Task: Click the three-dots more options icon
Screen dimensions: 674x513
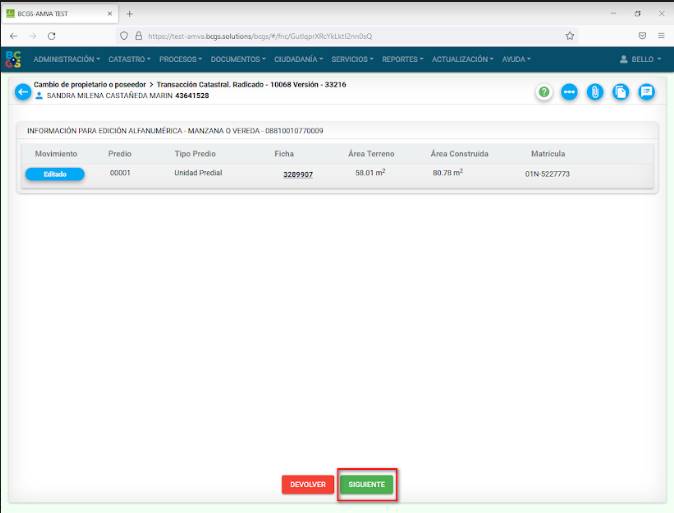Action: coord(569,92)
